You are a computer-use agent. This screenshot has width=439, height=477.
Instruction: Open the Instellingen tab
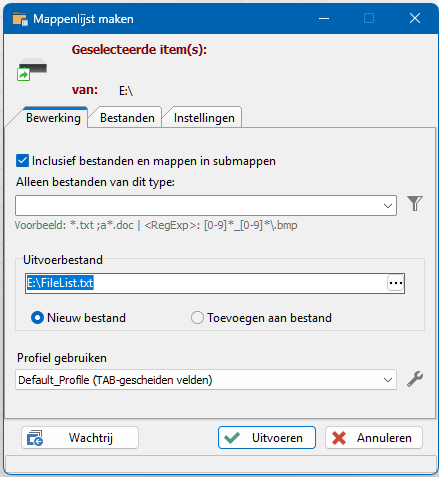click(204, 118)
